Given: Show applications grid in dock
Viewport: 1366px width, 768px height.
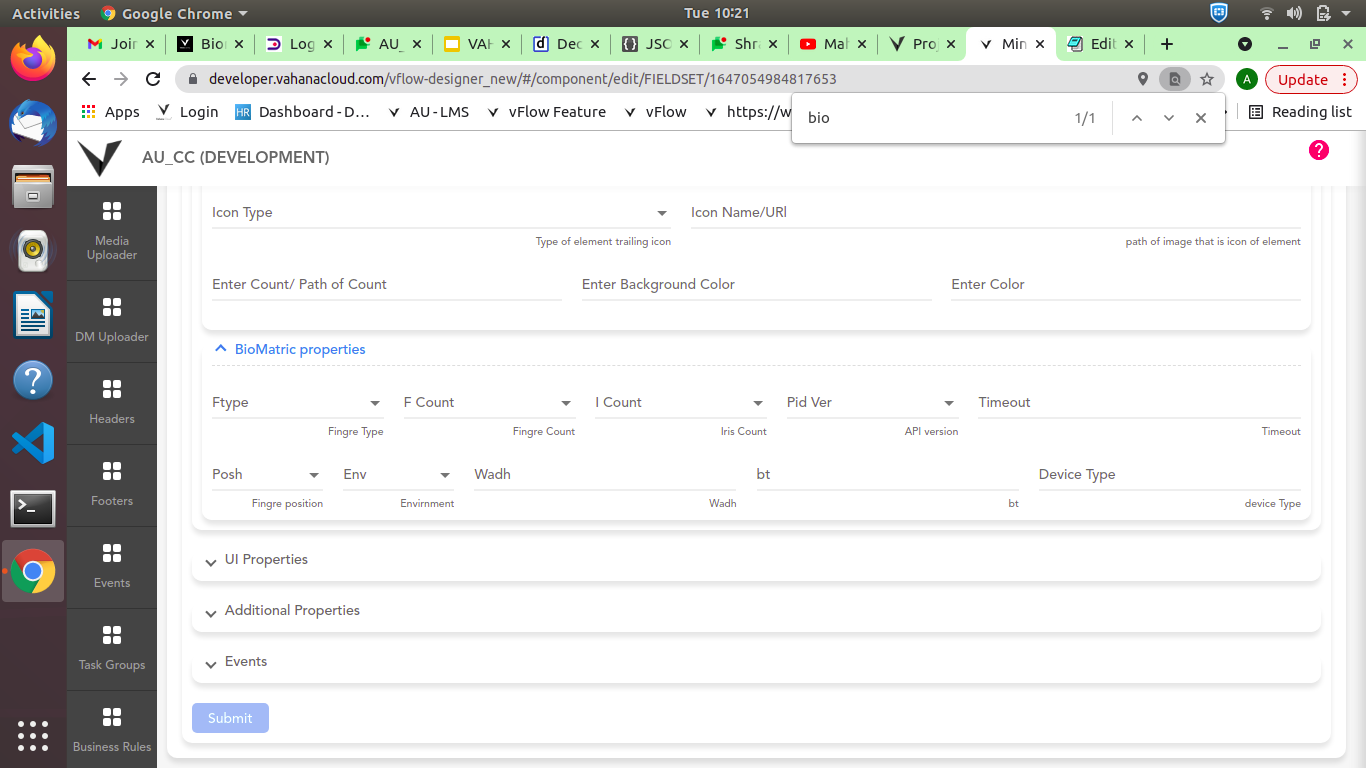Looking at the screenshot, I should 33,736.
